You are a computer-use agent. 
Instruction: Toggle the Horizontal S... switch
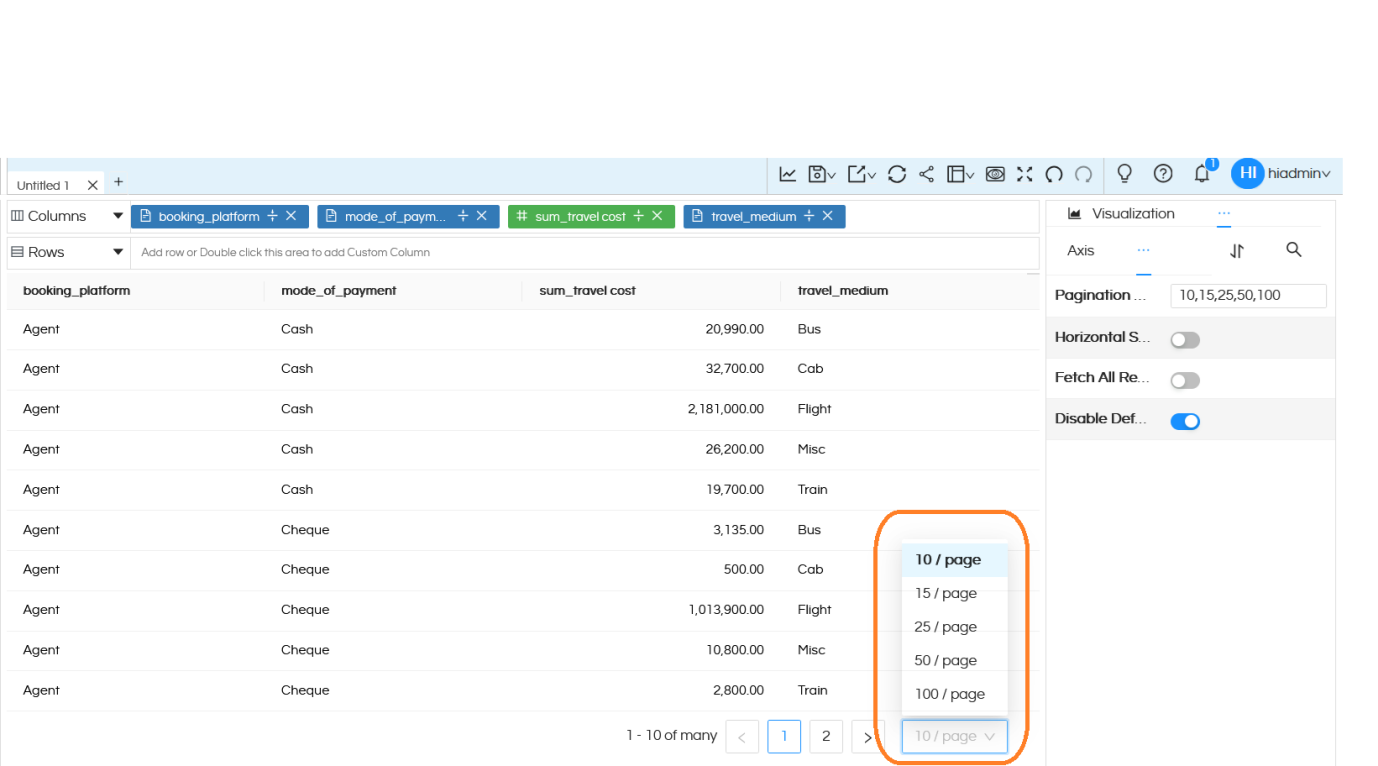pyautogui.click(x=1185, y=340)
